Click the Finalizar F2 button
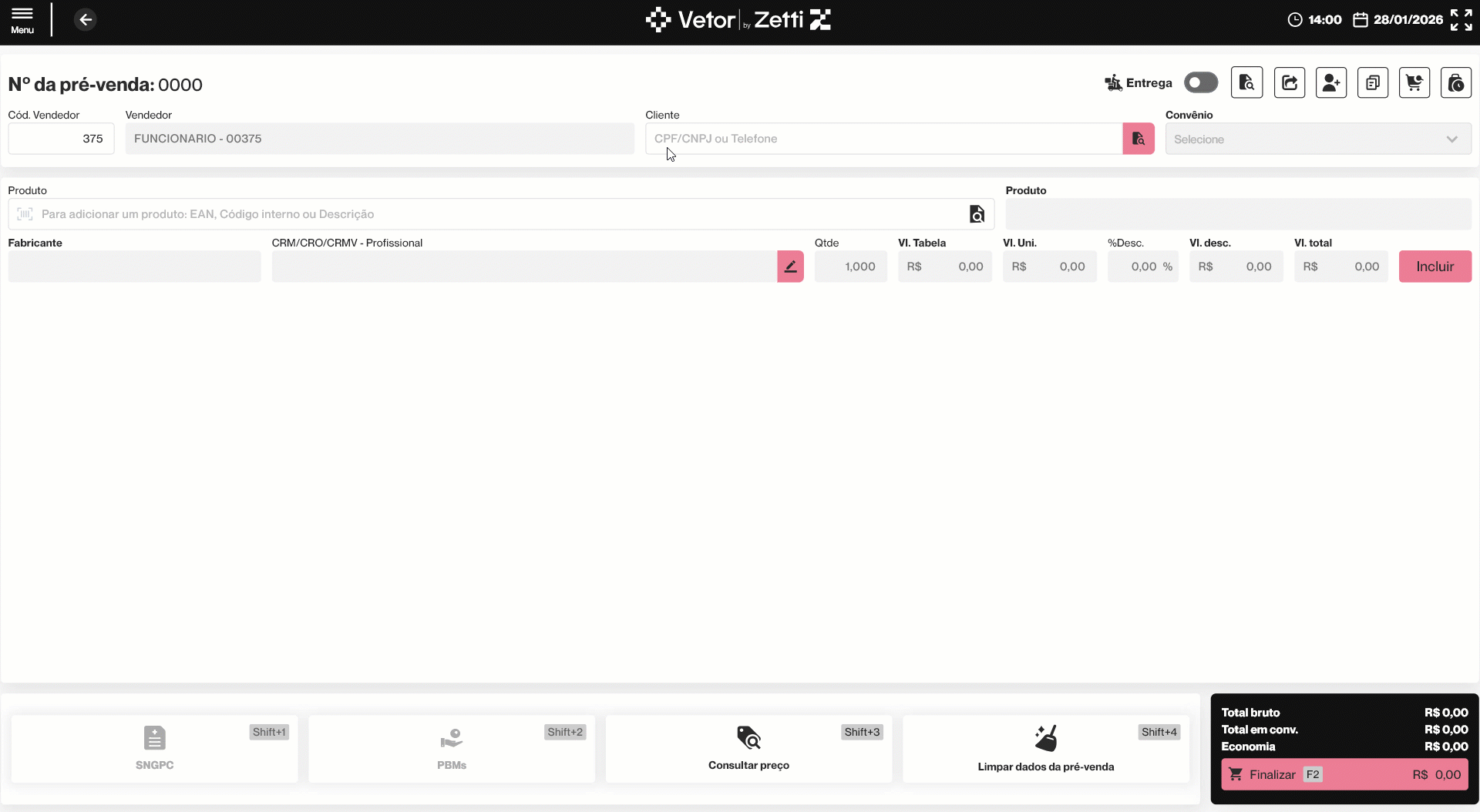1480x812 pixels. tap(1344, 775)
